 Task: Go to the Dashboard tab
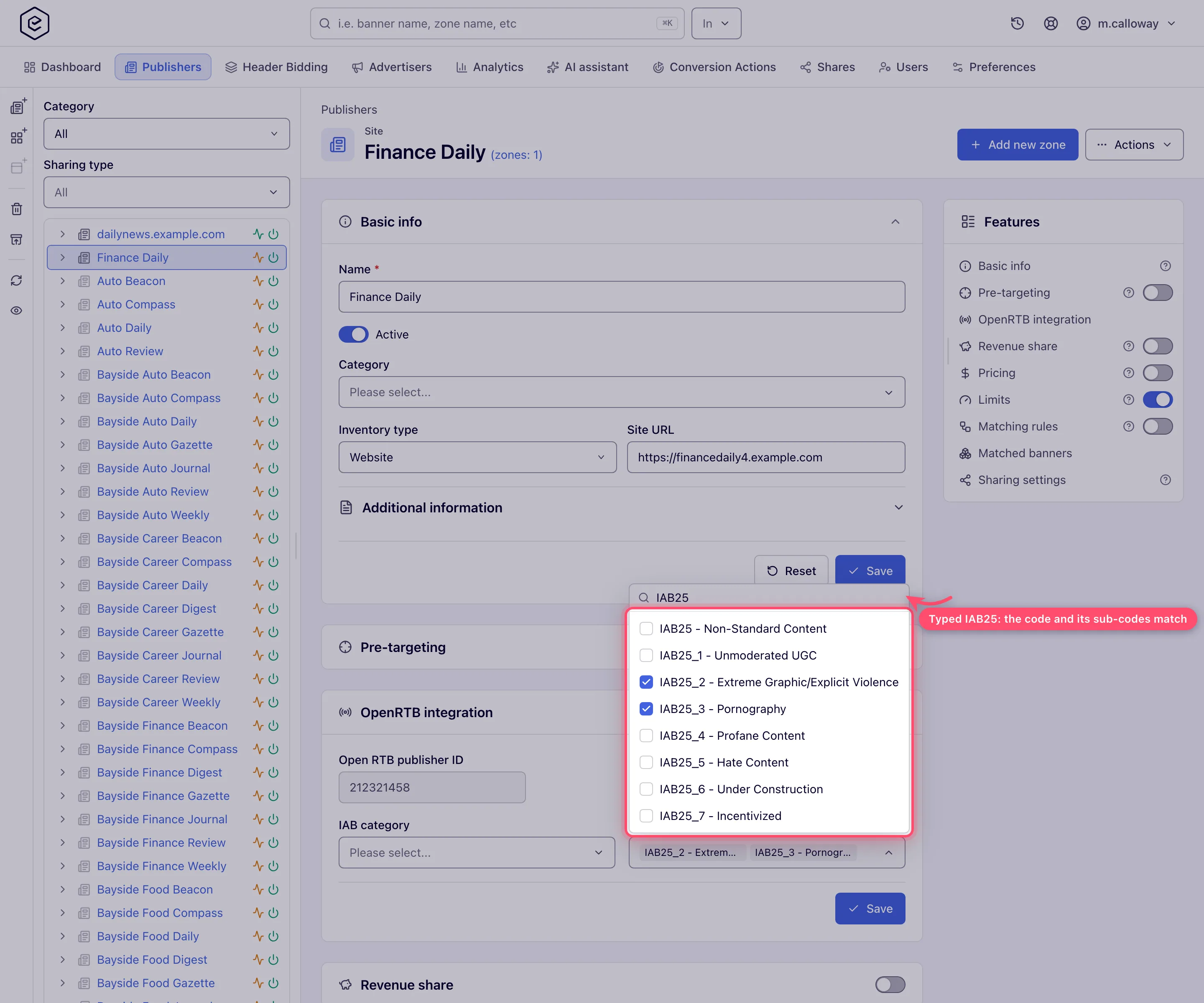pos(62,67)
